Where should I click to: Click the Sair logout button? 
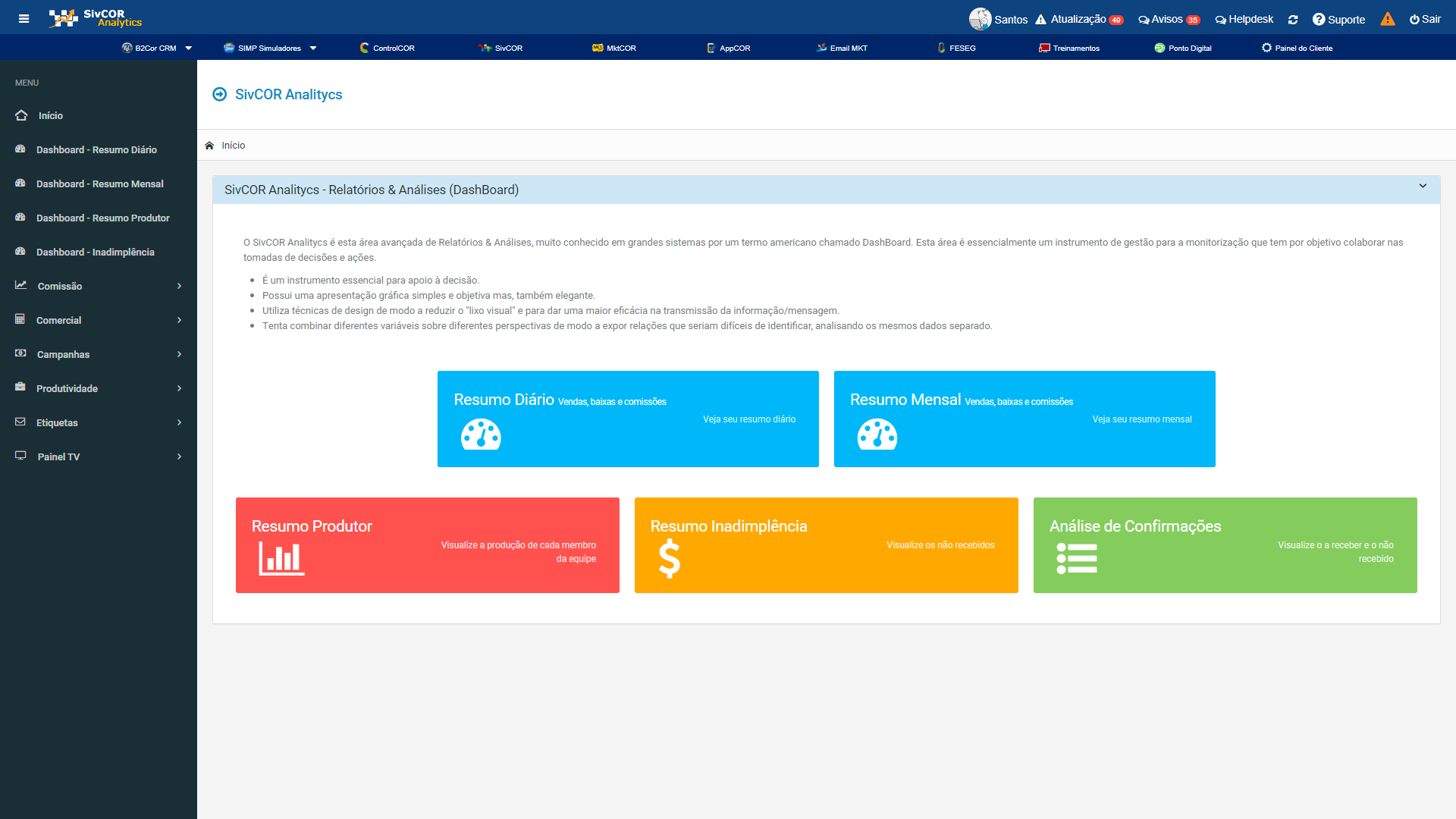click(1426, 20)
